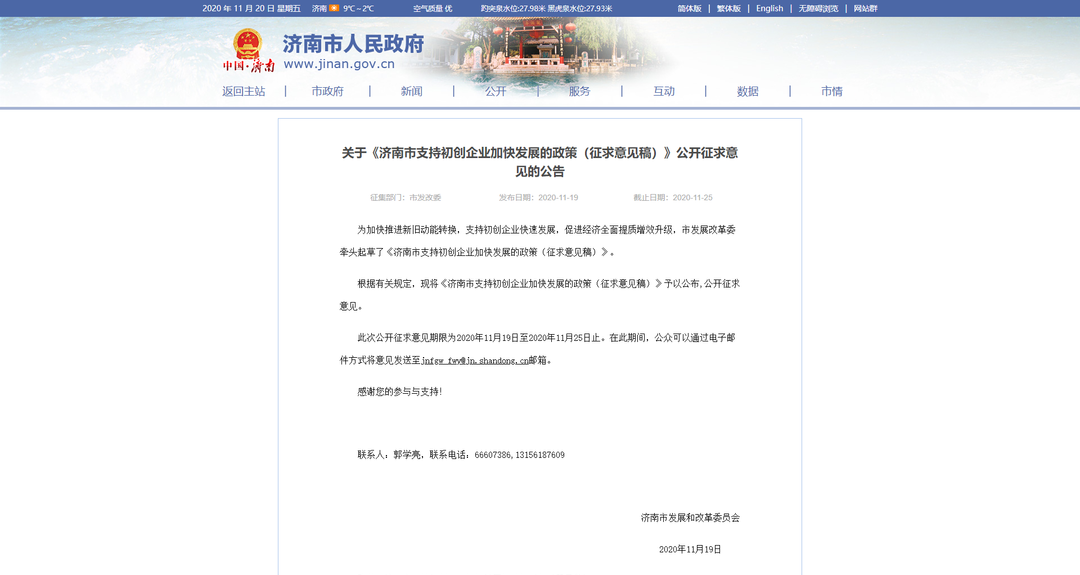Click the weather icon next to 济南
The width and height of the screenshot is (1080, 575).
pos(334,8)
